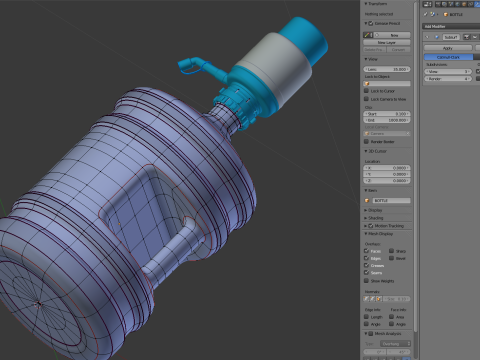Enable the Grease Pencil panel checkbox
The image size is (480, 360).
pyautogui.click(x=371, y=24)
